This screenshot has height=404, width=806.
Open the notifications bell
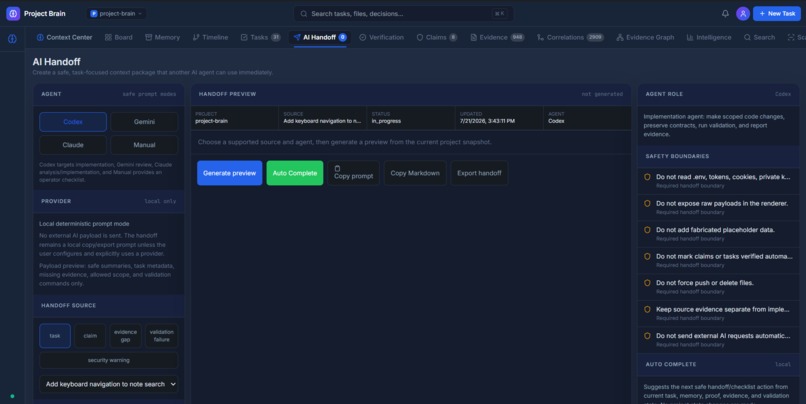[725, 14]
